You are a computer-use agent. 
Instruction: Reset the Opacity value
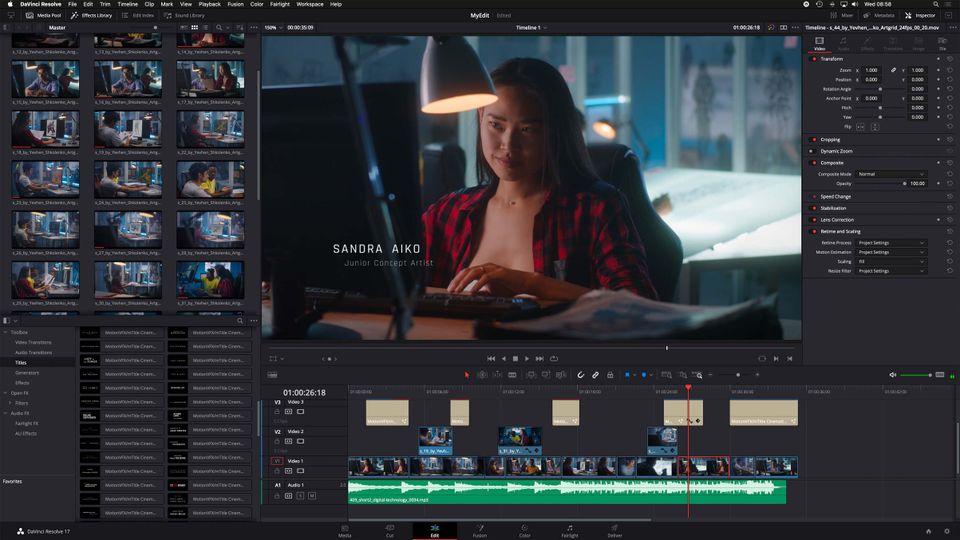point(950,183)
